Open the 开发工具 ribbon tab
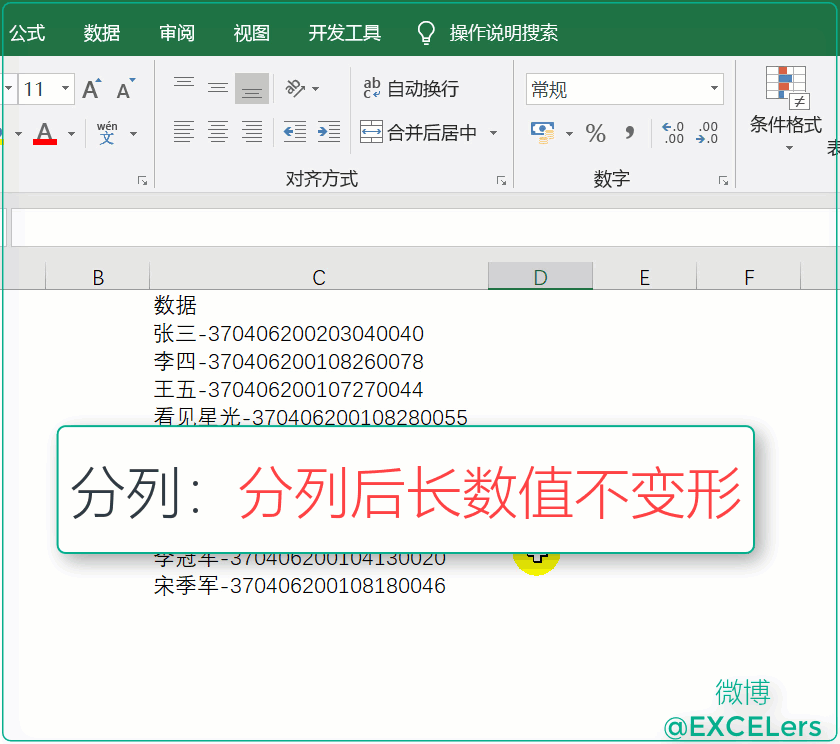840x744 pixels. [345, 33]
